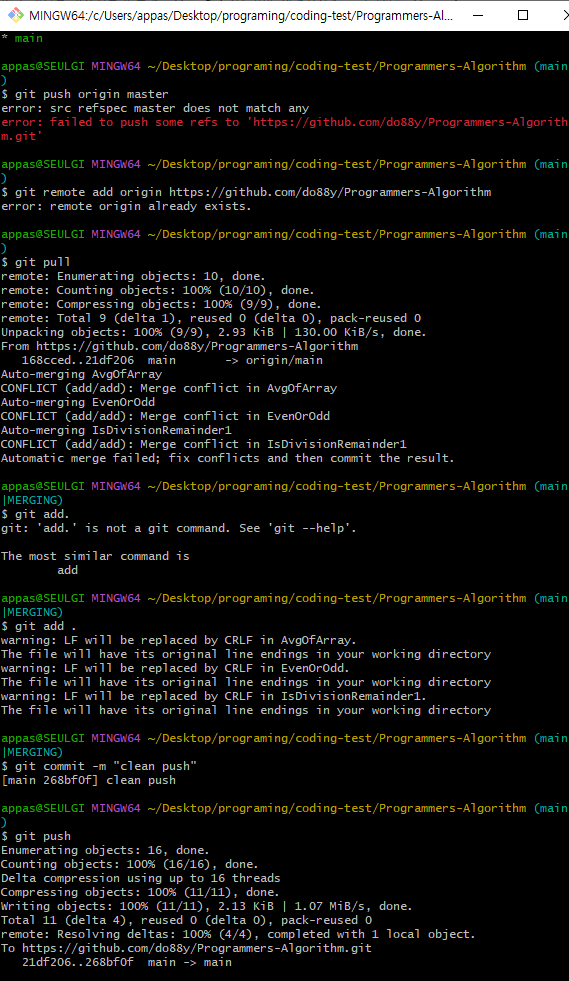This screenshot has width=569, height=981.
Task: Click the '$ git add .' command
Action: [39, 626]
